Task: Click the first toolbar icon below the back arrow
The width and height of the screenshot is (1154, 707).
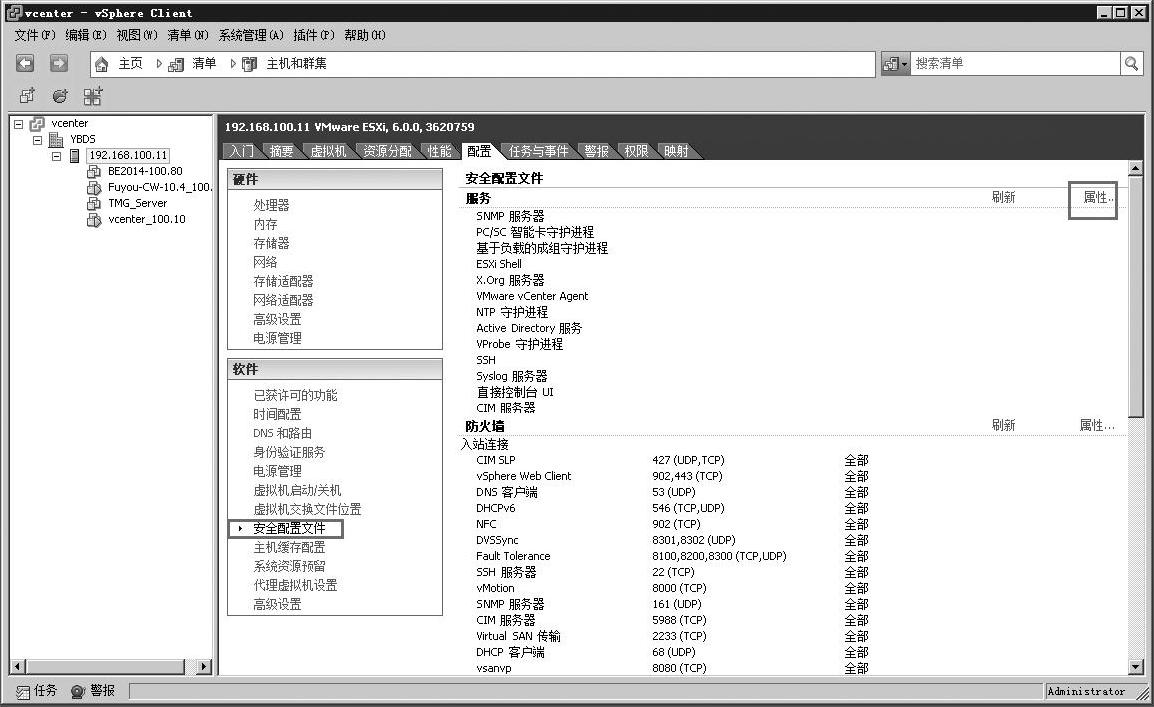Action: tap(27, 96)
